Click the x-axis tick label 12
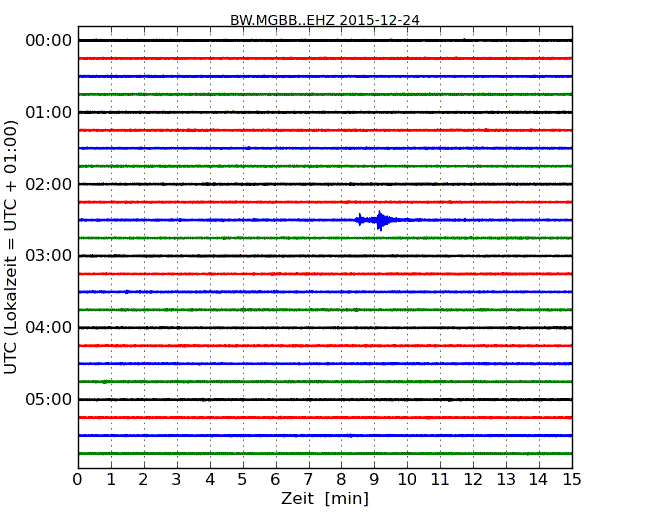 (x=473, y=480)
